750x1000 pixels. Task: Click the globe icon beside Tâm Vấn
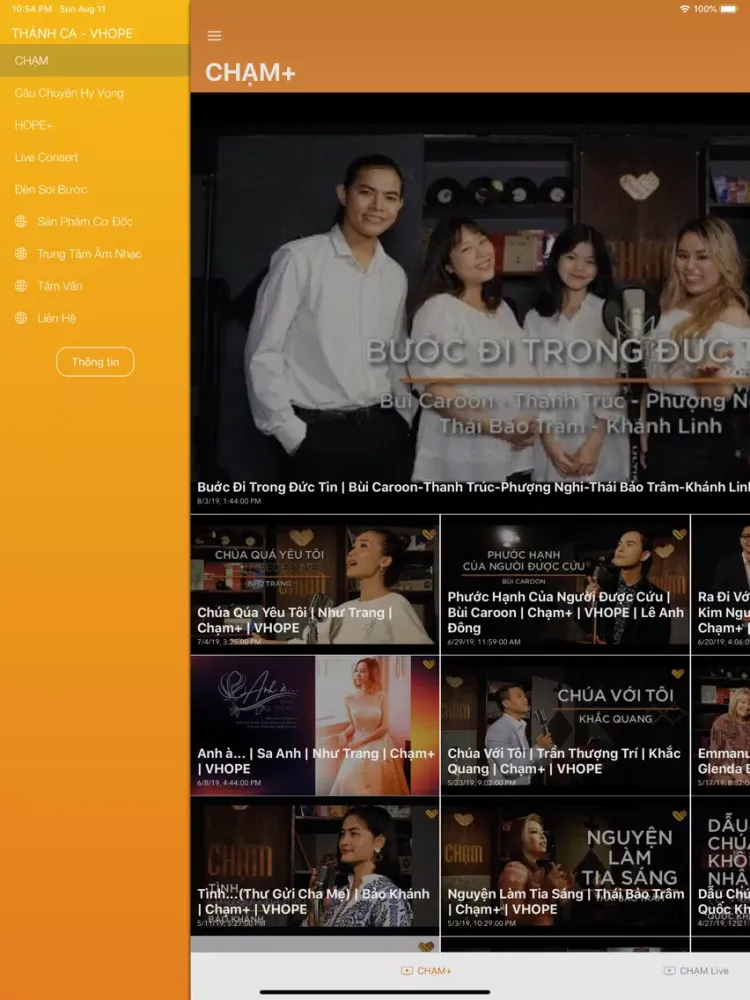pyautogui.click(x=21, y=286)
